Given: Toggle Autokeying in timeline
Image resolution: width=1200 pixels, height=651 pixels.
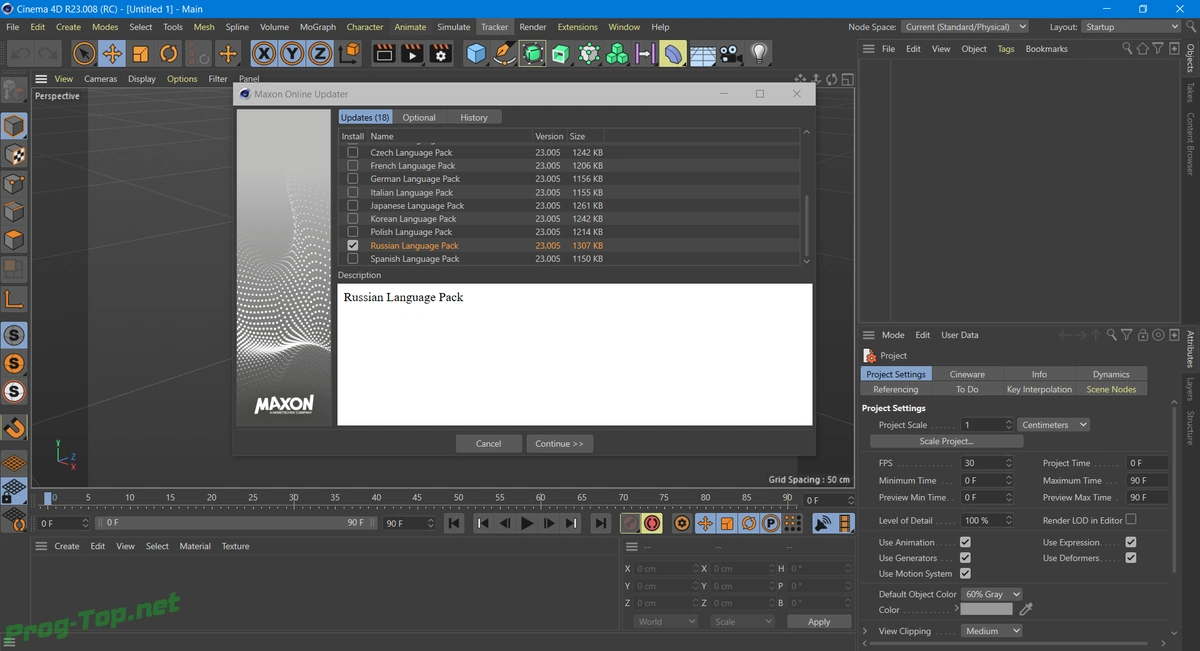Looking at the screenshot, I should click(x=652, y=523).
